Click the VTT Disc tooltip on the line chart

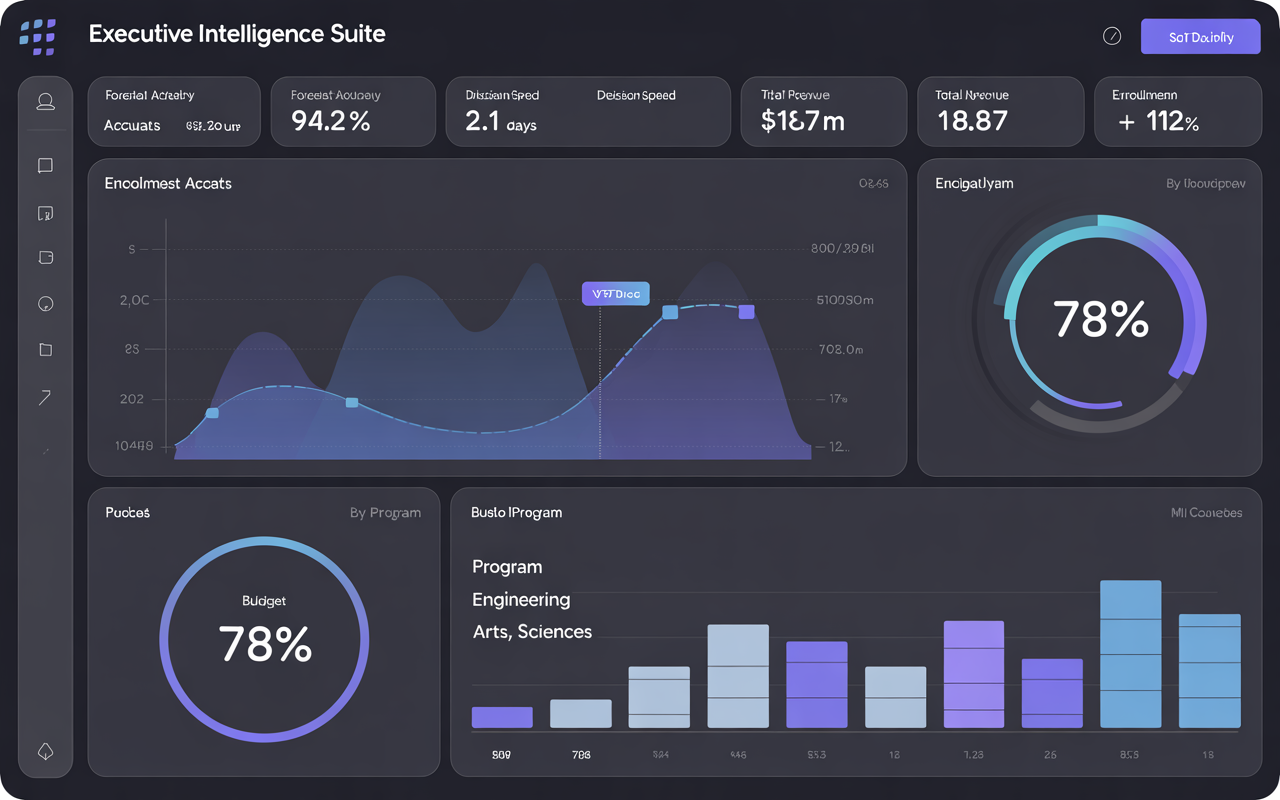pos(615,293)
